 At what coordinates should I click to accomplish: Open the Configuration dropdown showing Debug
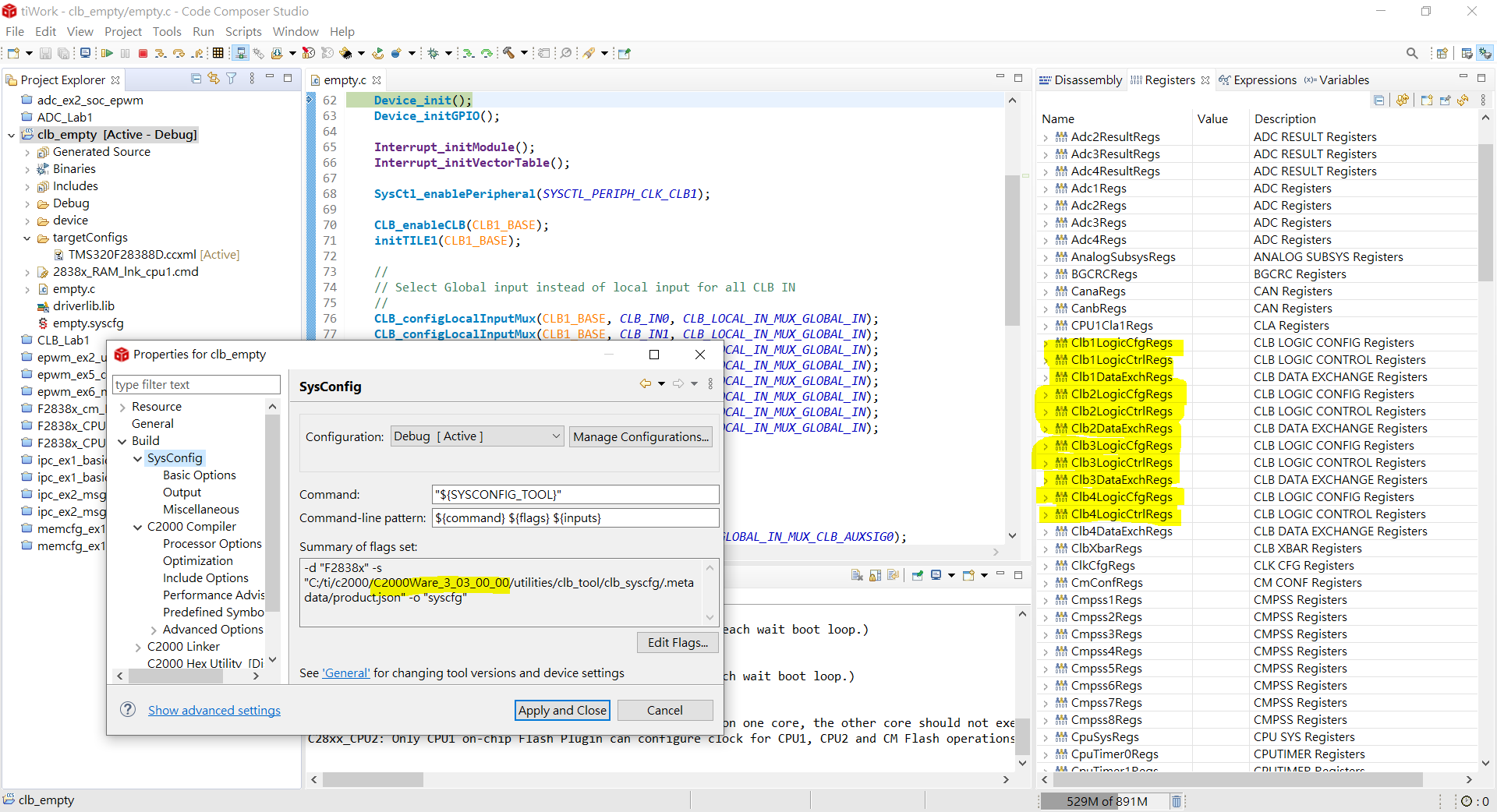[477, 436]
